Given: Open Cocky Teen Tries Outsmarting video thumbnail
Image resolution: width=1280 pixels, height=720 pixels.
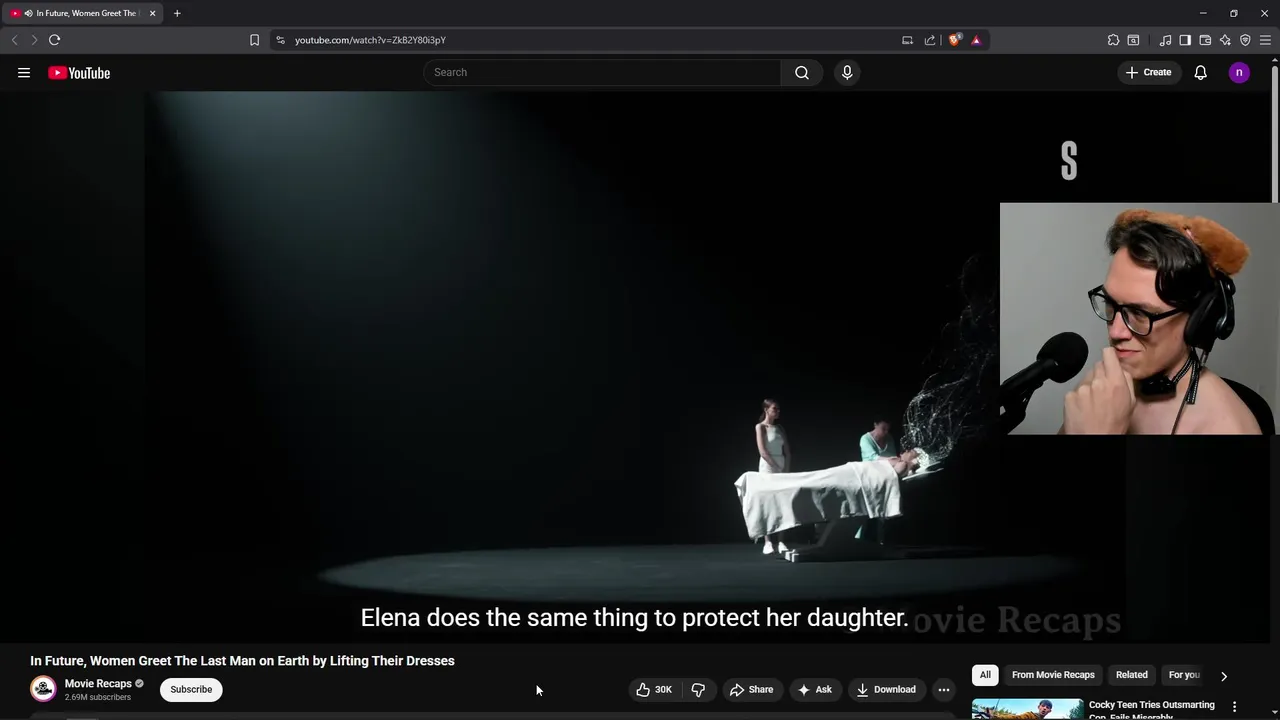Looking at the screenshot, I should point(1027,709).
